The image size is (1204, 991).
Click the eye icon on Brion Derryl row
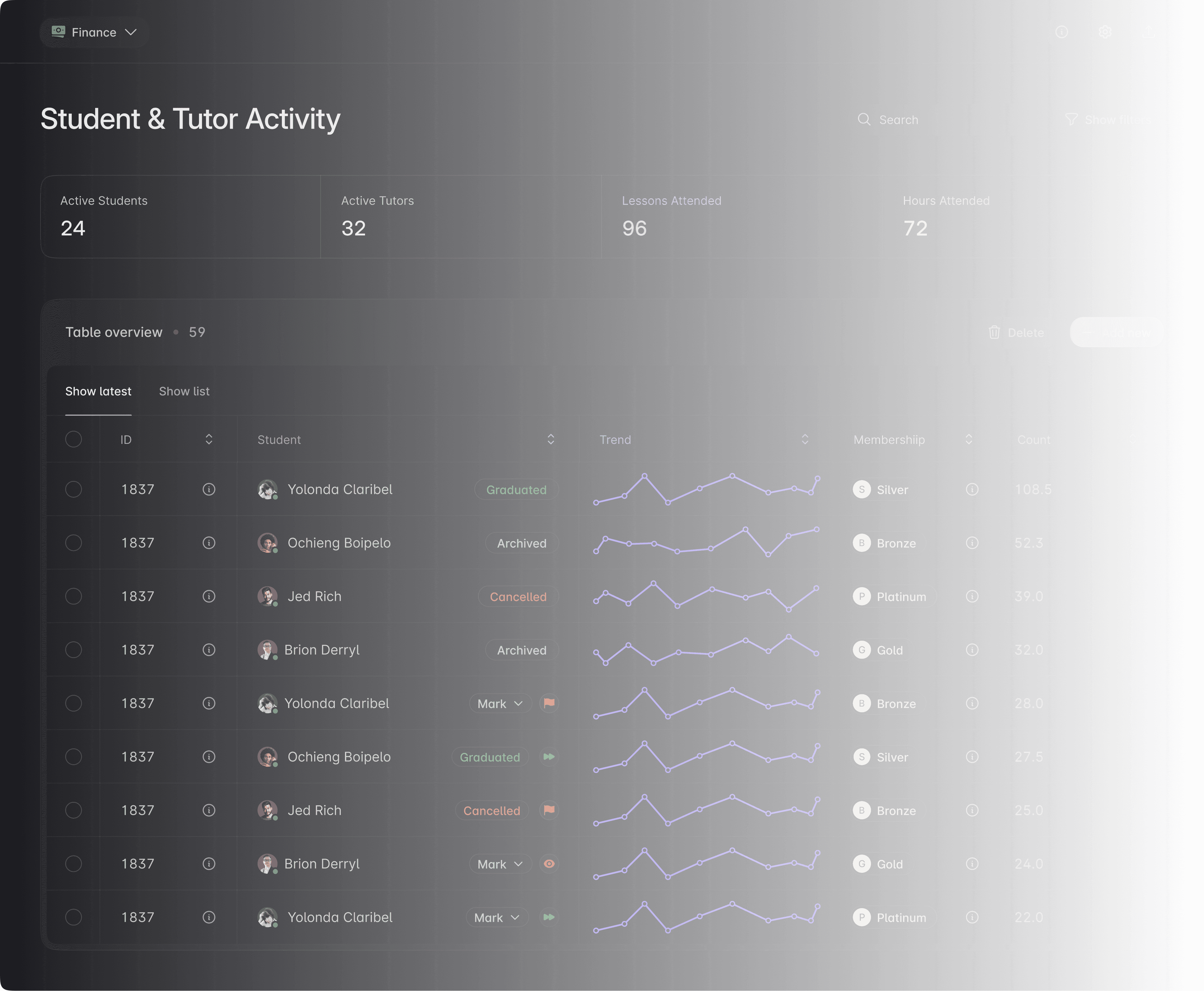(549, 864)
